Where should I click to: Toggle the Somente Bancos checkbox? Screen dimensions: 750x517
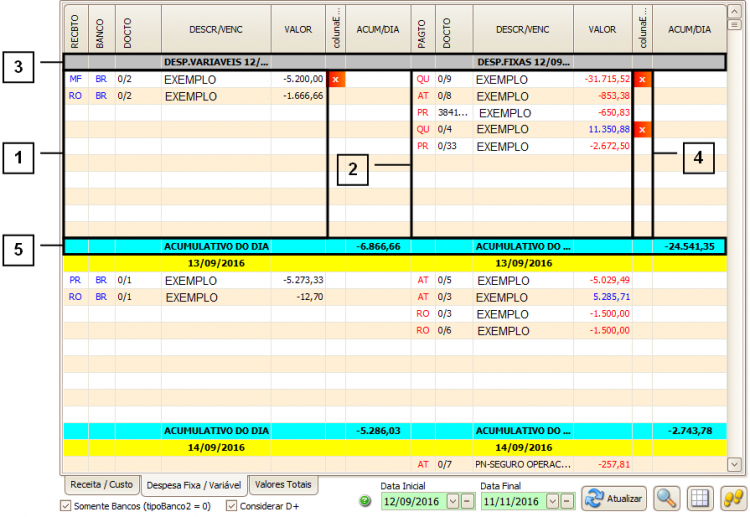click(x=67, y=506)
